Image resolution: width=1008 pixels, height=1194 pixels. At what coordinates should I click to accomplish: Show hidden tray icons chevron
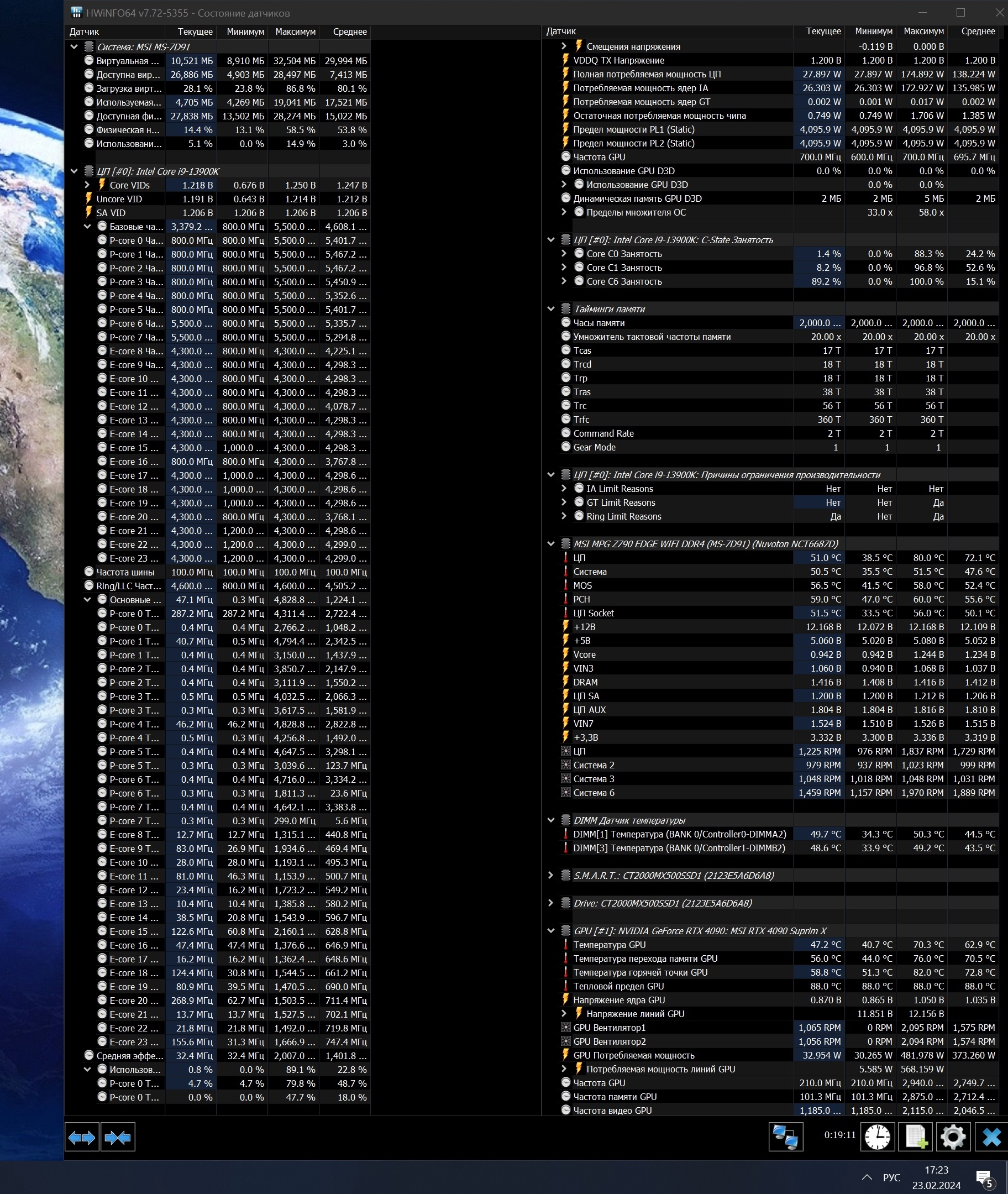[867, 1177]
